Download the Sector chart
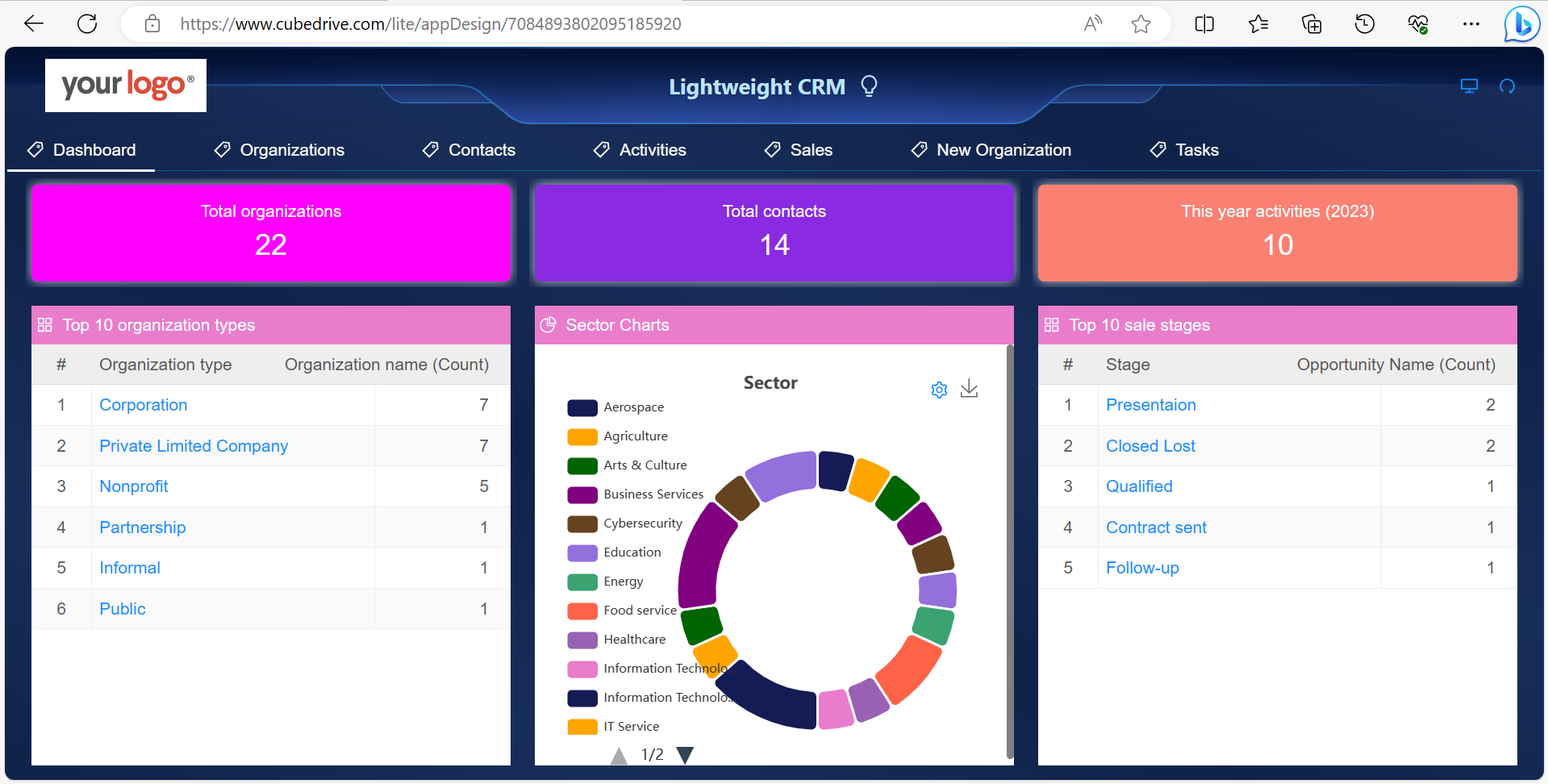This screenshot has width=1548, height=784. coord(969,390)
